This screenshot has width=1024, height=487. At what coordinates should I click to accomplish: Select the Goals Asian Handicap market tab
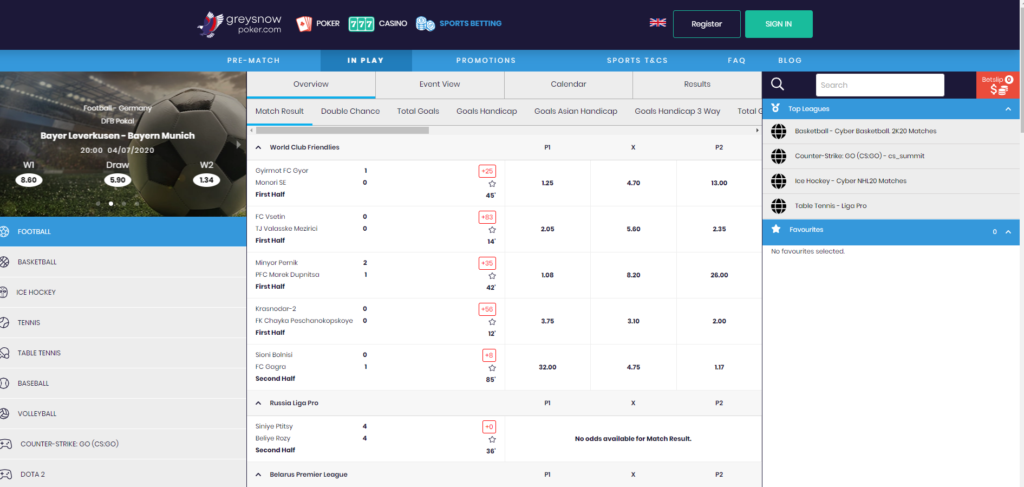575,111
